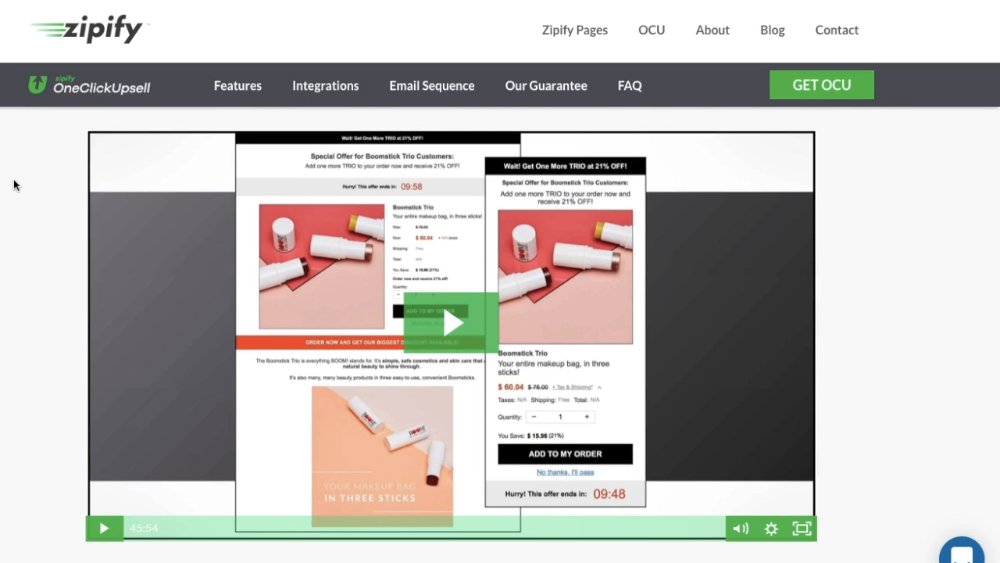Click the GET OCU button
The height and width of the screenshot is (563, 1000).
[821, 85]
